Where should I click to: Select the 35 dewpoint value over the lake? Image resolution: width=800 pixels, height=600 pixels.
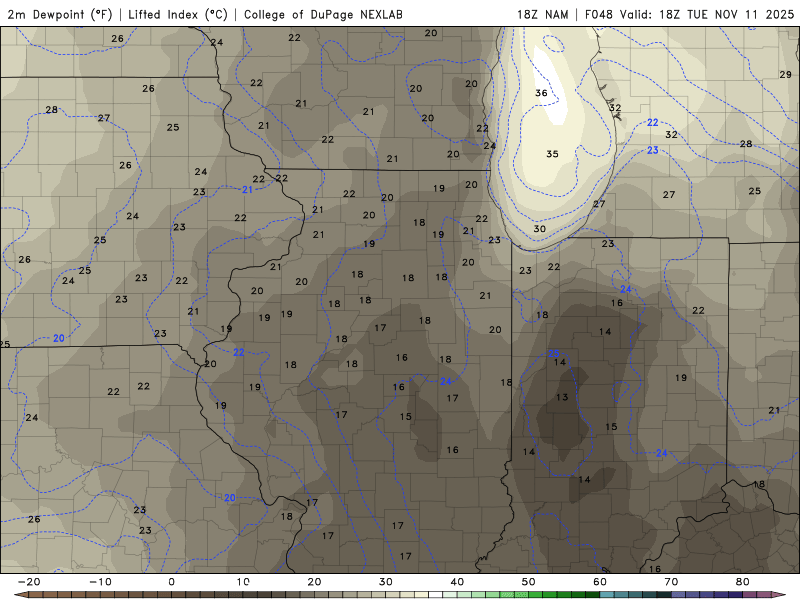pos(553,154)
